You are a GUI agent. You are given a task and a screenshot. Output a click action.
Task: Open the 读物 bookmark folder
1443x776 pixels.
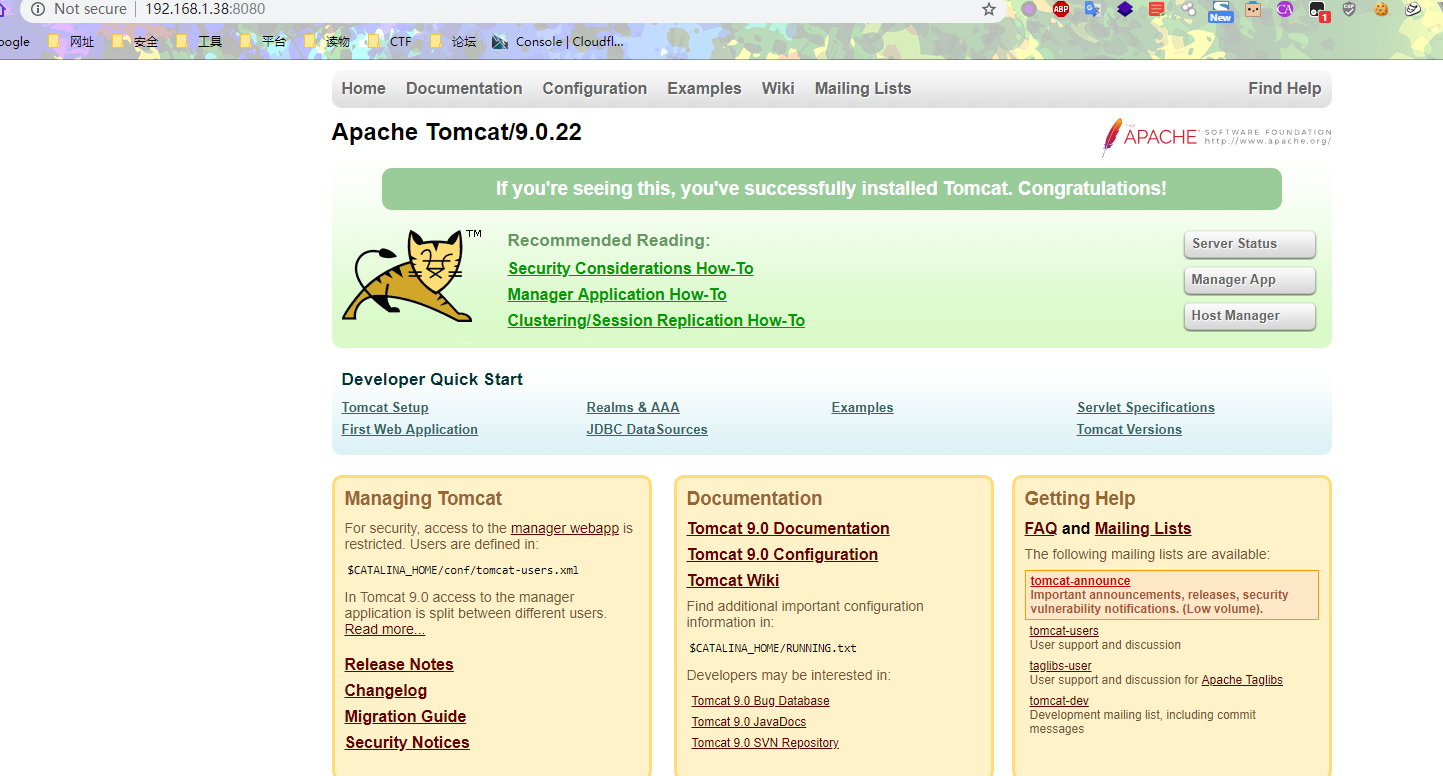(x=327, y=42)
